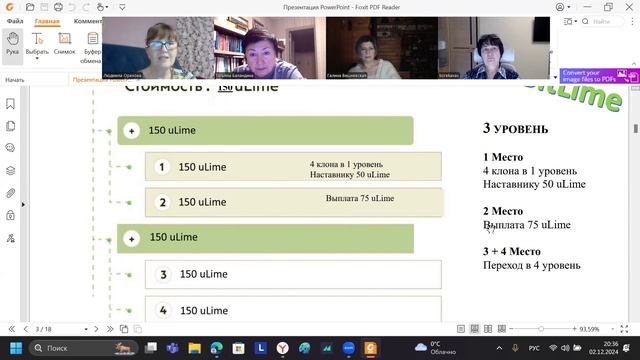
Task: Adjust the zoom slider handle
Action: (x=541, y=329)
